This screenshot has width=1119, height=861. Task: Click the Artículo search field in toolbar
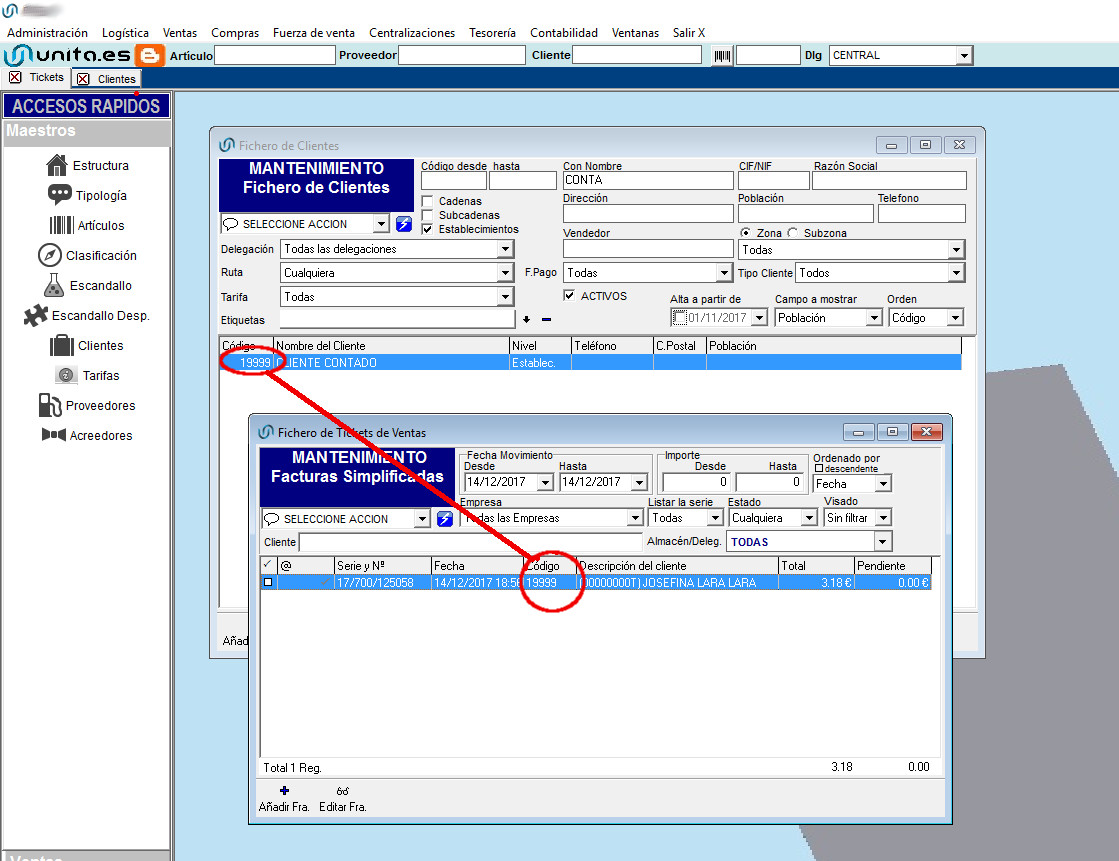coord(275,55)
